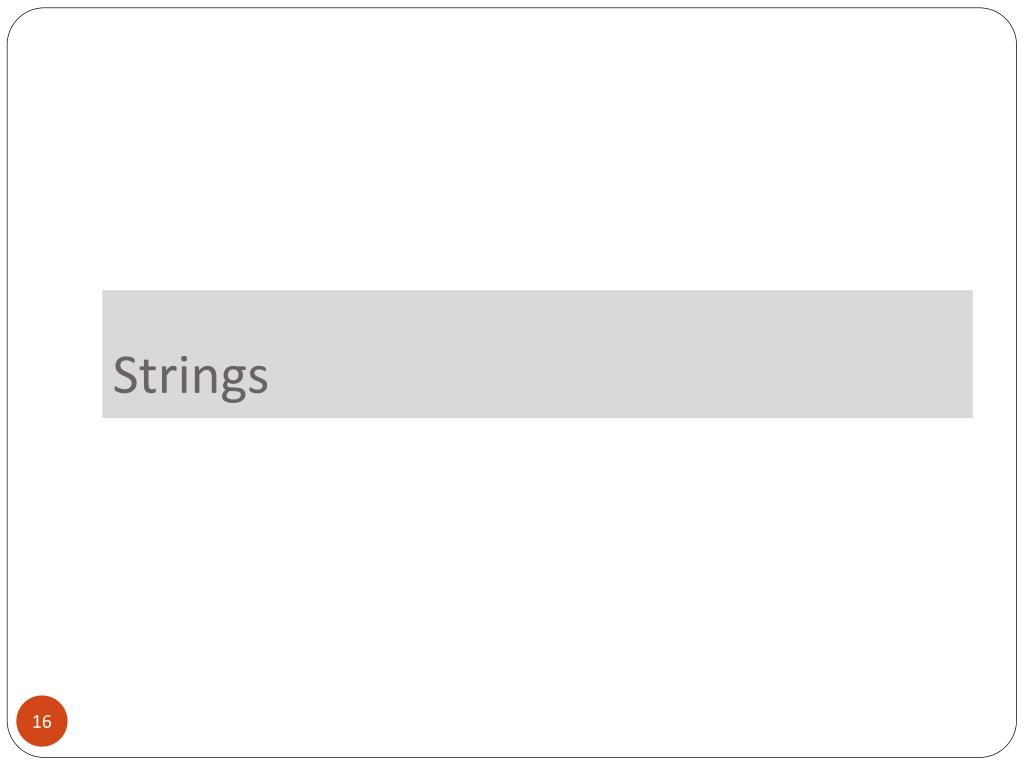The image size is (1024, 768).
Task: Click the left edge of the gray title placeholder
Action: pos(104,354)
